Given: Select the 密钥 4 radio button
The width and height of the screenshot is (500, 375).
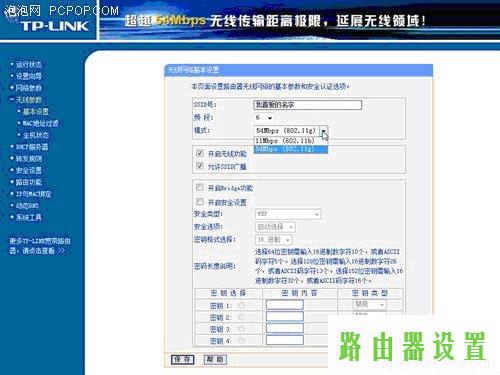Looking at the screenshot, I should pyautogui.click(x=241, y=341).
